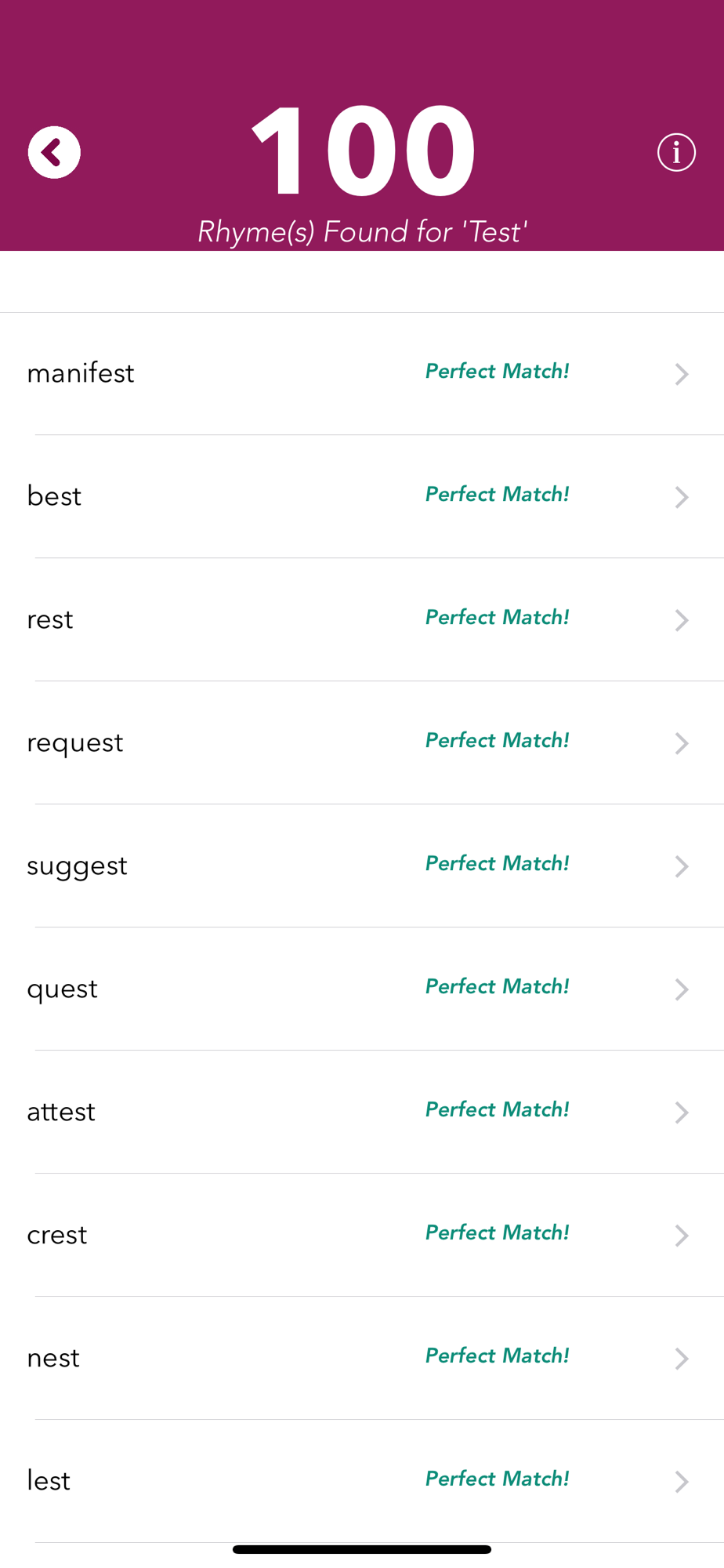Open the 'lest' rhyme entry

click(49, 1481)
